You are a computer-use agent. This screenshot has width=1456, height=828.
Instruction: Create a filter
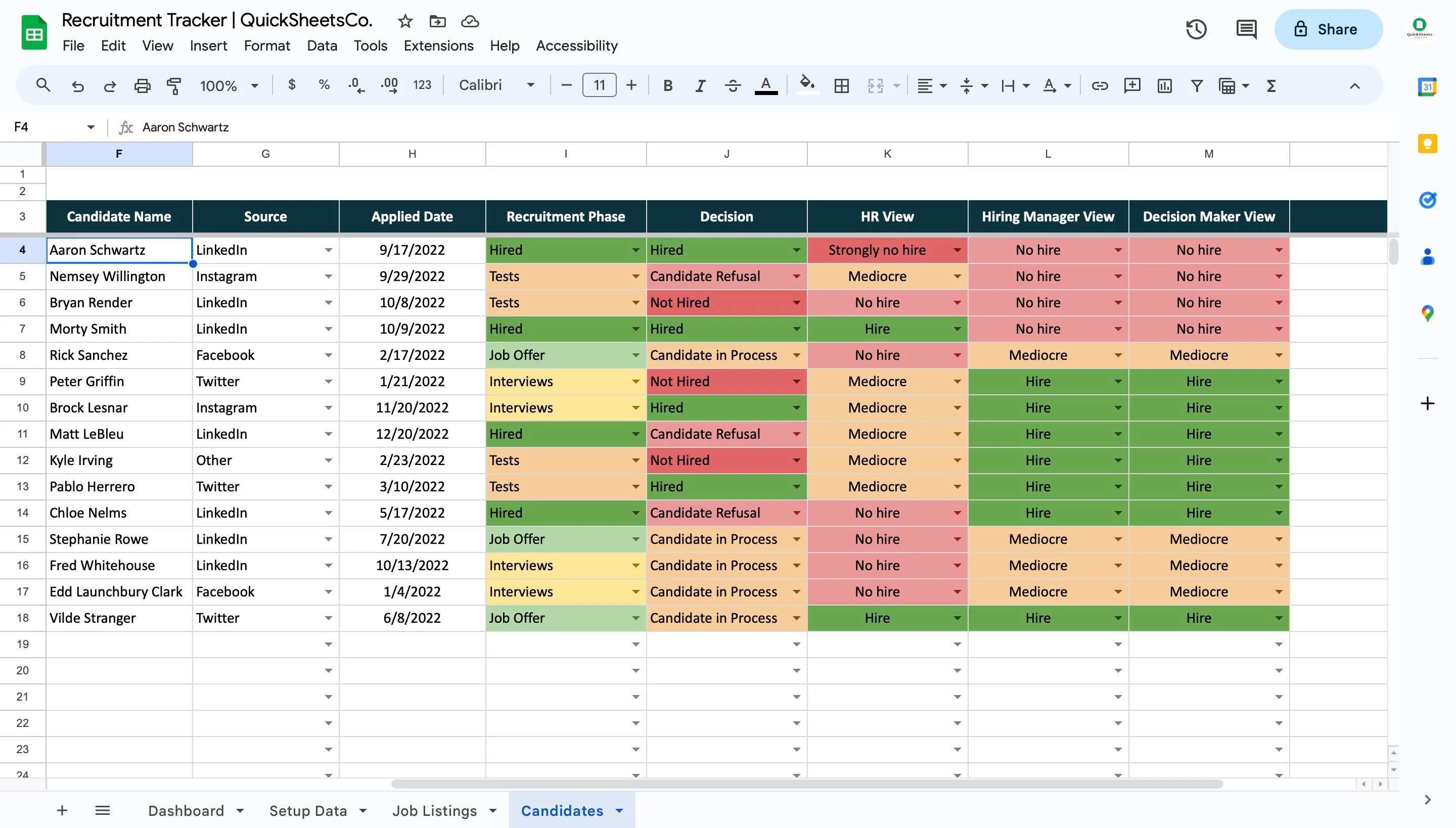pos(1197,85)
